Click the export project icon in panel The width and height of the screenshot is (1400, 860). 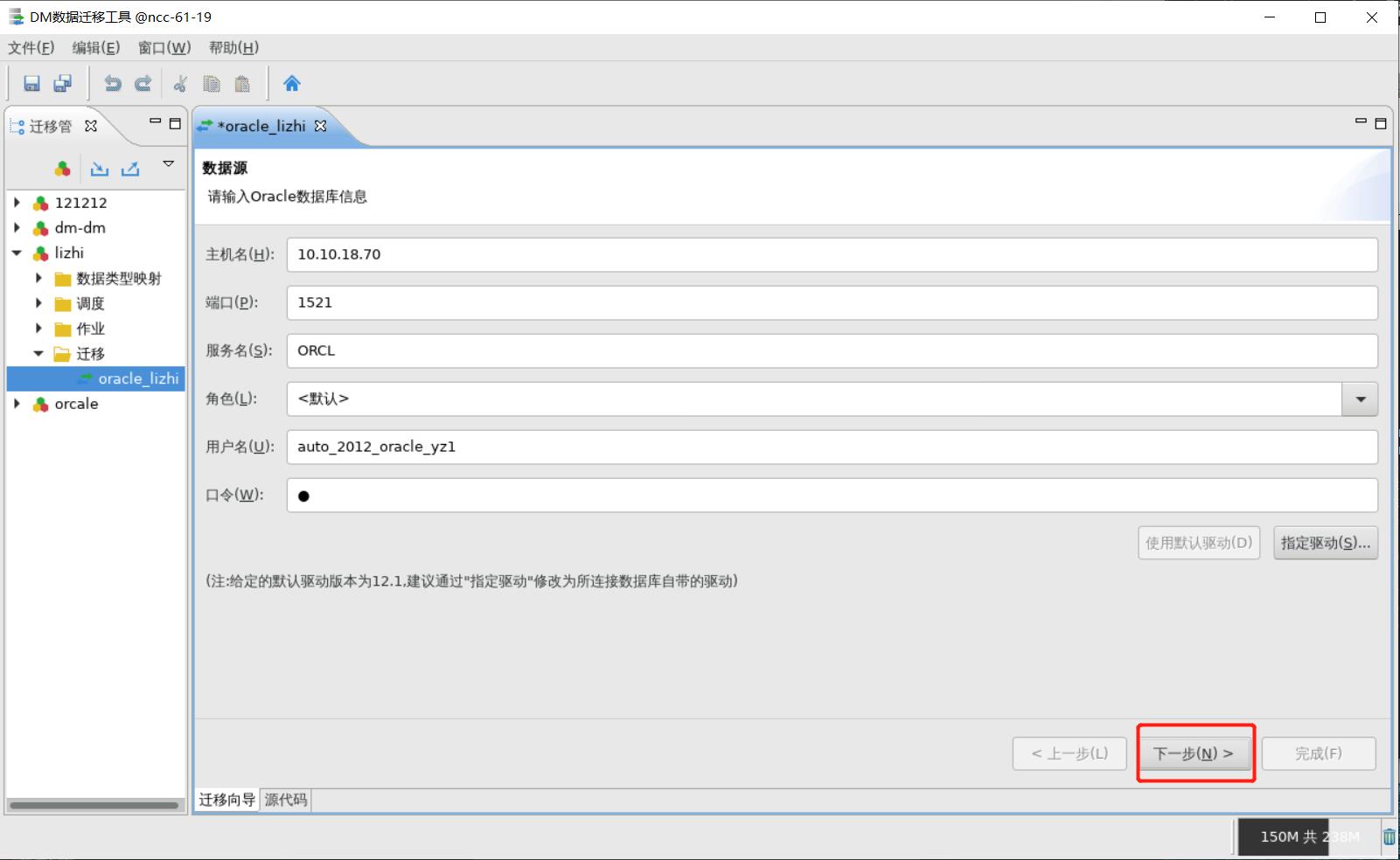pos(130,169)
